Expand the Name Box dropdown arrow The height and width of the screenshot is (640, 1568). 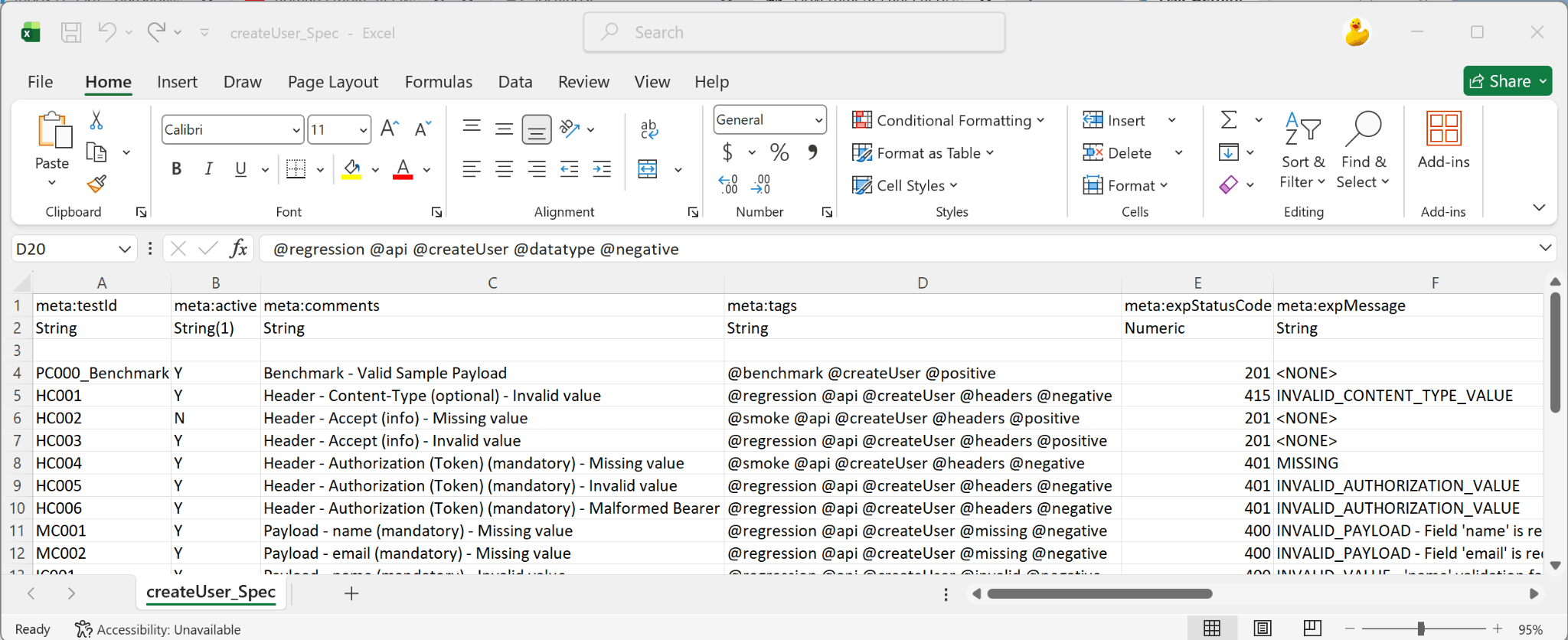point(125,249)
